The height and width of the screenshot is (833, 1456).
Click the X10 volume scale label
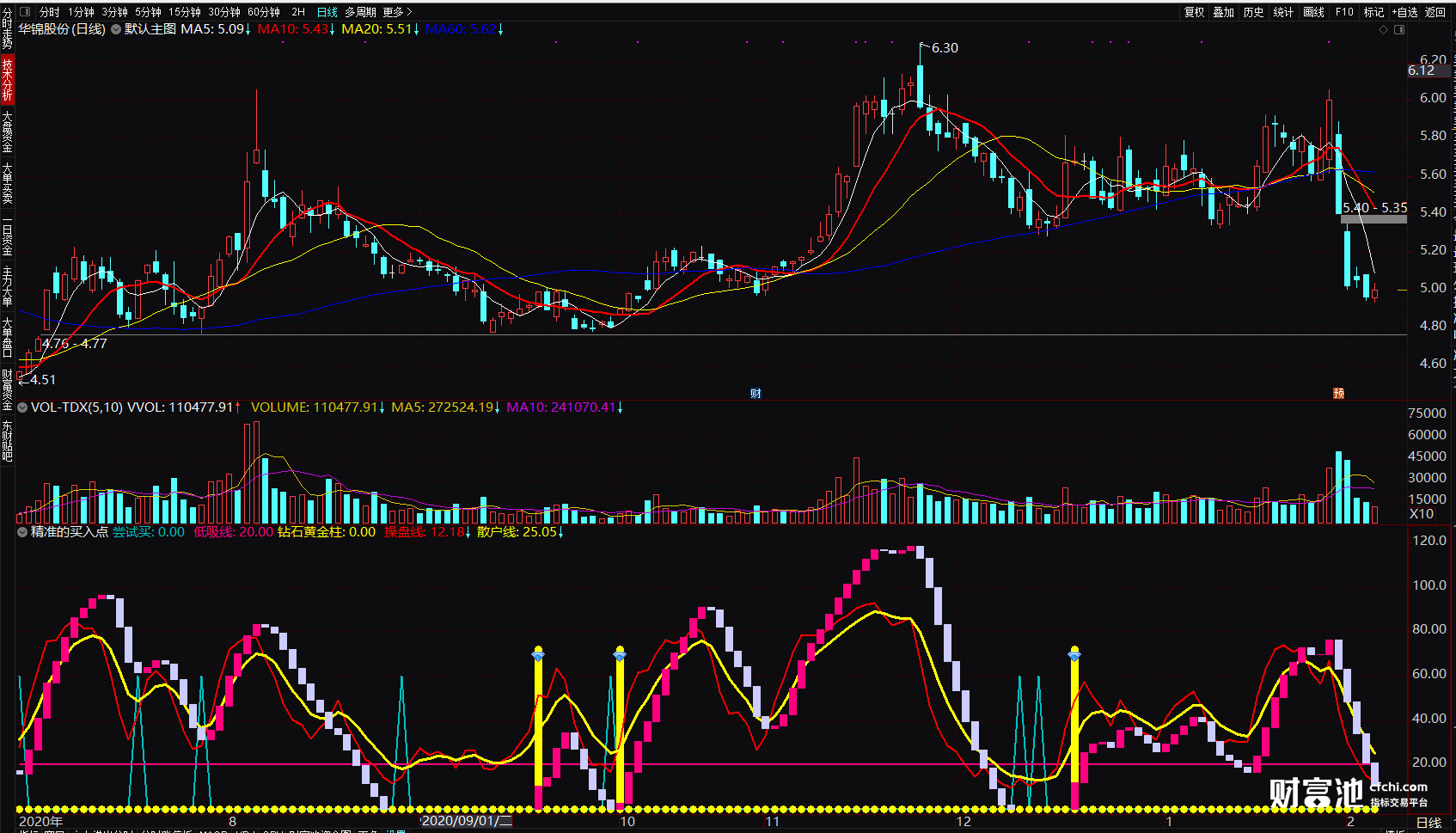[x=1422, y=514]
